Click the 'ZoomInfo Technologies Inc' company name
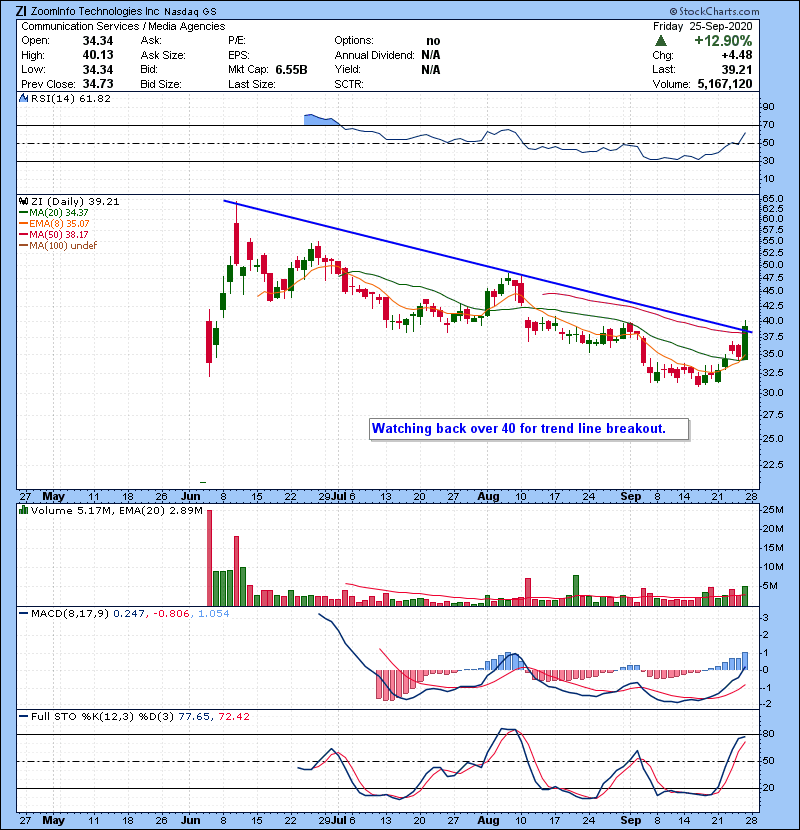This screenshot has height=830, width=800. click(95, 11)
